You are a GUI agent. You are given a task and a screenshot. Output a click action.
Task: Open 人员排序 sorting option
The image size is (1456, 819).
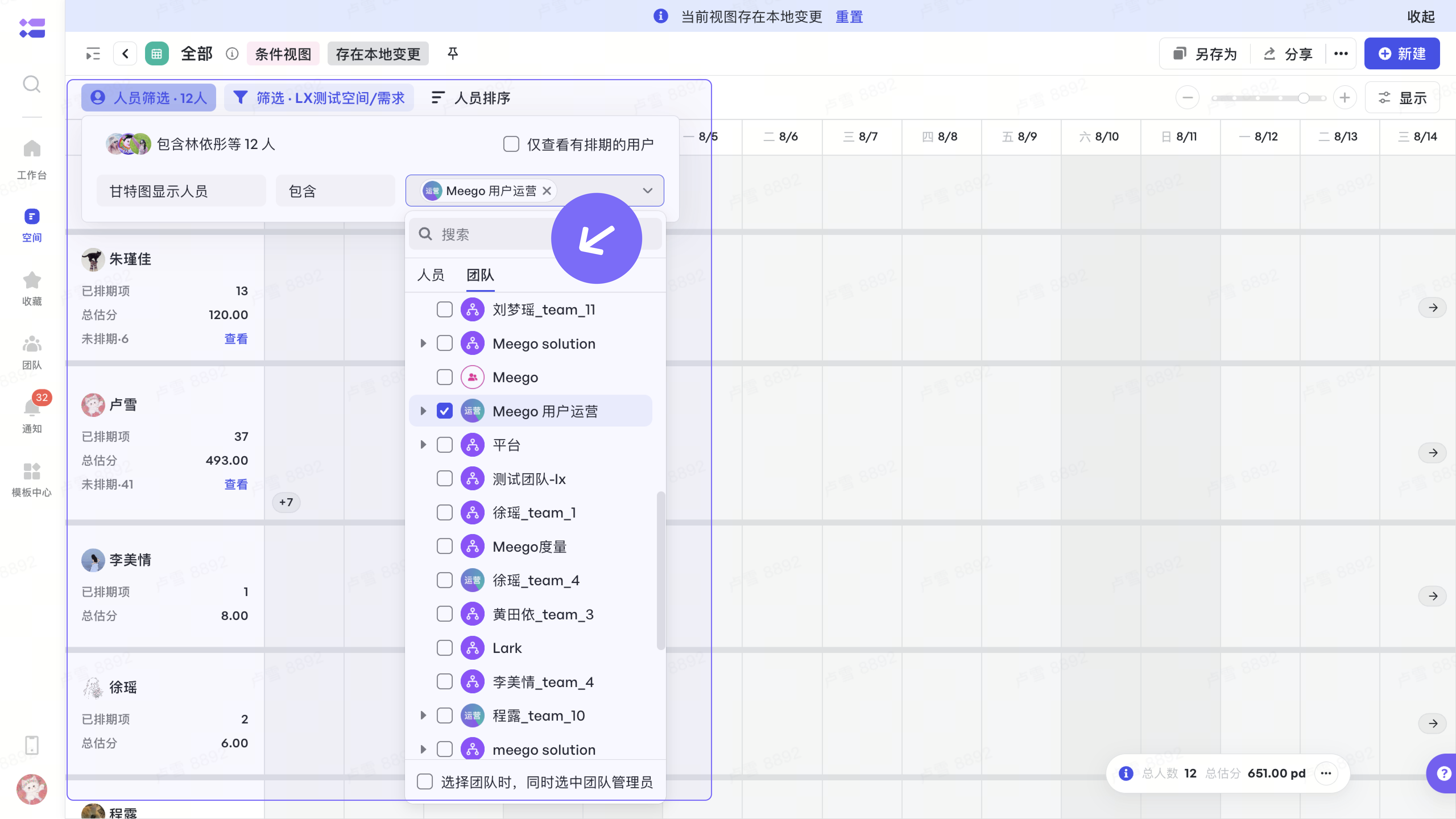470,98
